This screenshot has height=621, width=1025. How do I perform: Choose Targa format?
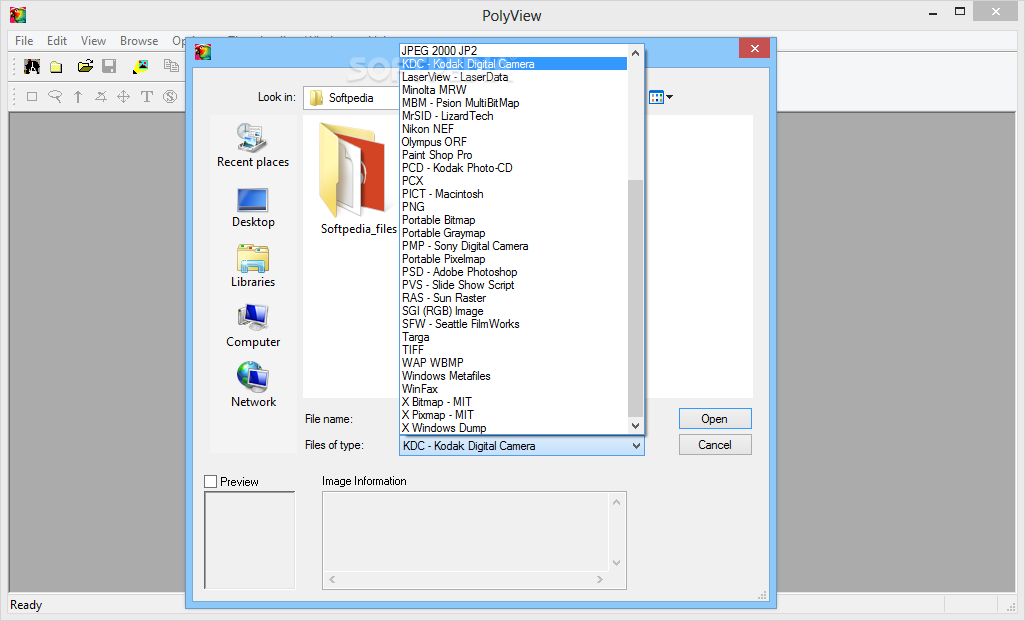(x=513, y=337)
